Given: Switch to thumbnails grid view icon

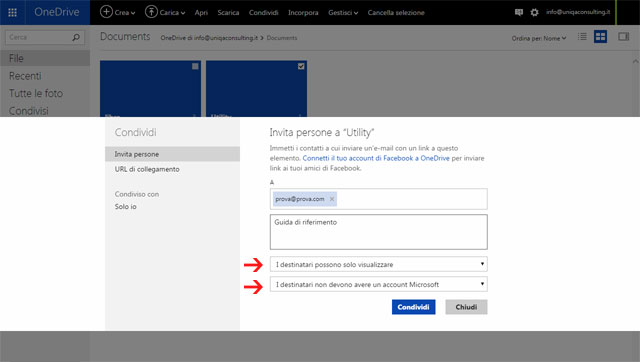Looking at the screenshot, I should (x=600, y=37).
